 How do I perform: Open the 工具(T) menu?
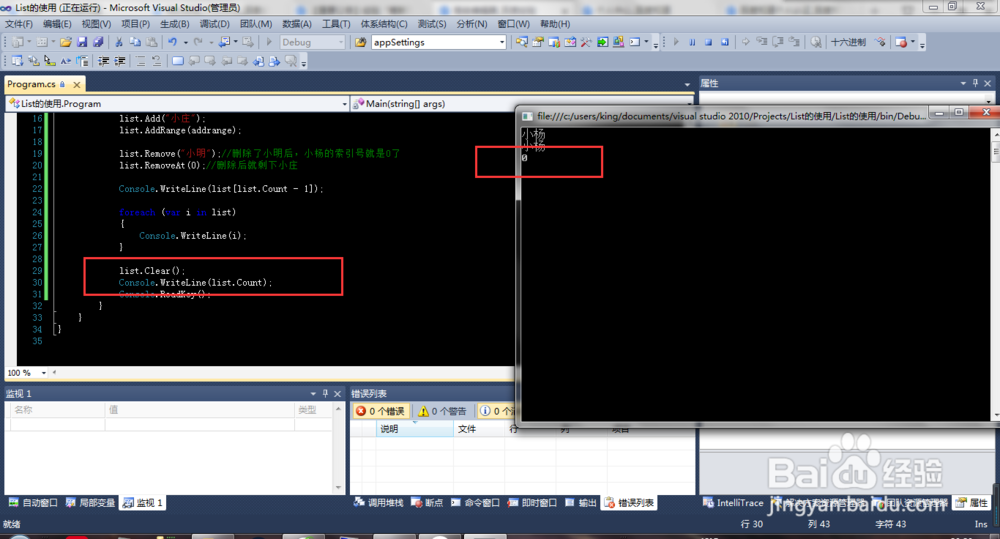(x=336, y=24)
